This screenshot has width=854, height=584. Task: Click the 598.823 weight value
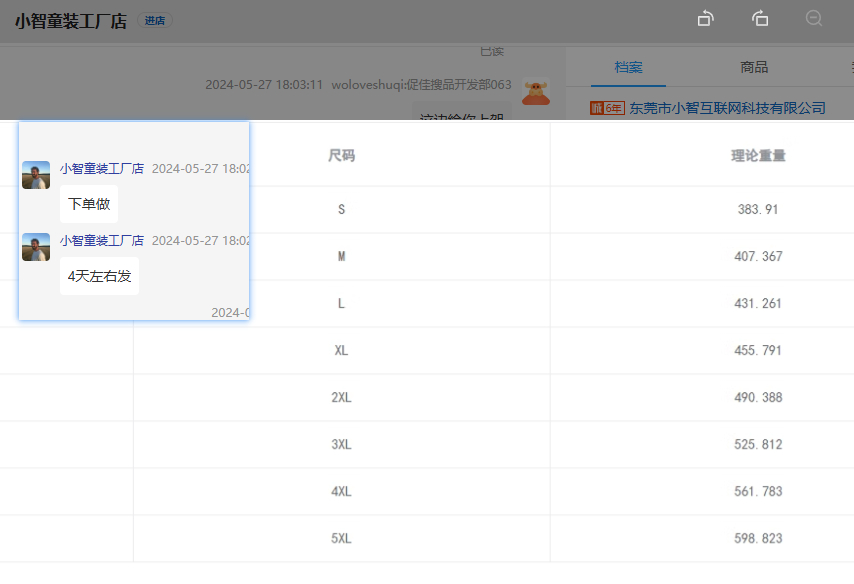(757, 539)
